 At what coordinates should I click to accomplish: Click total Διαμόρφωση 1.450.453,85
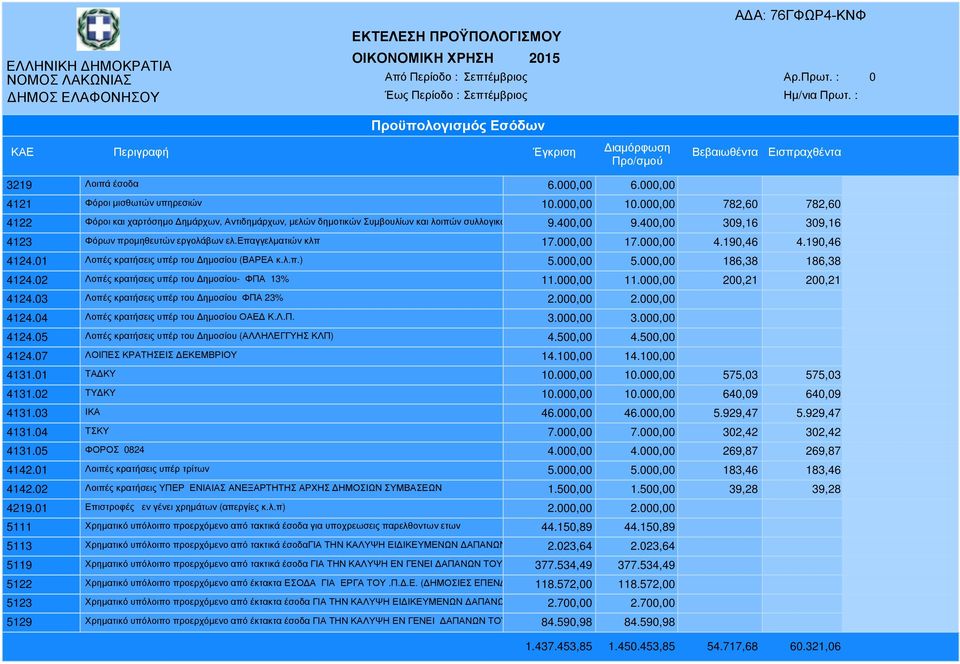(642, 646)
